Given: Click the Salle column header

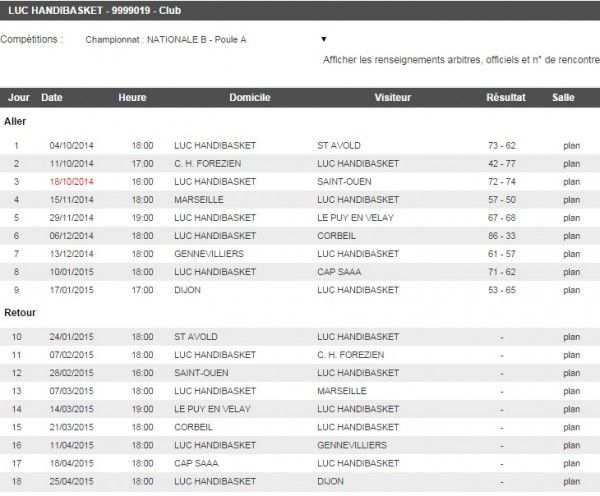Looking at the screenshot, I should [563, 97].
